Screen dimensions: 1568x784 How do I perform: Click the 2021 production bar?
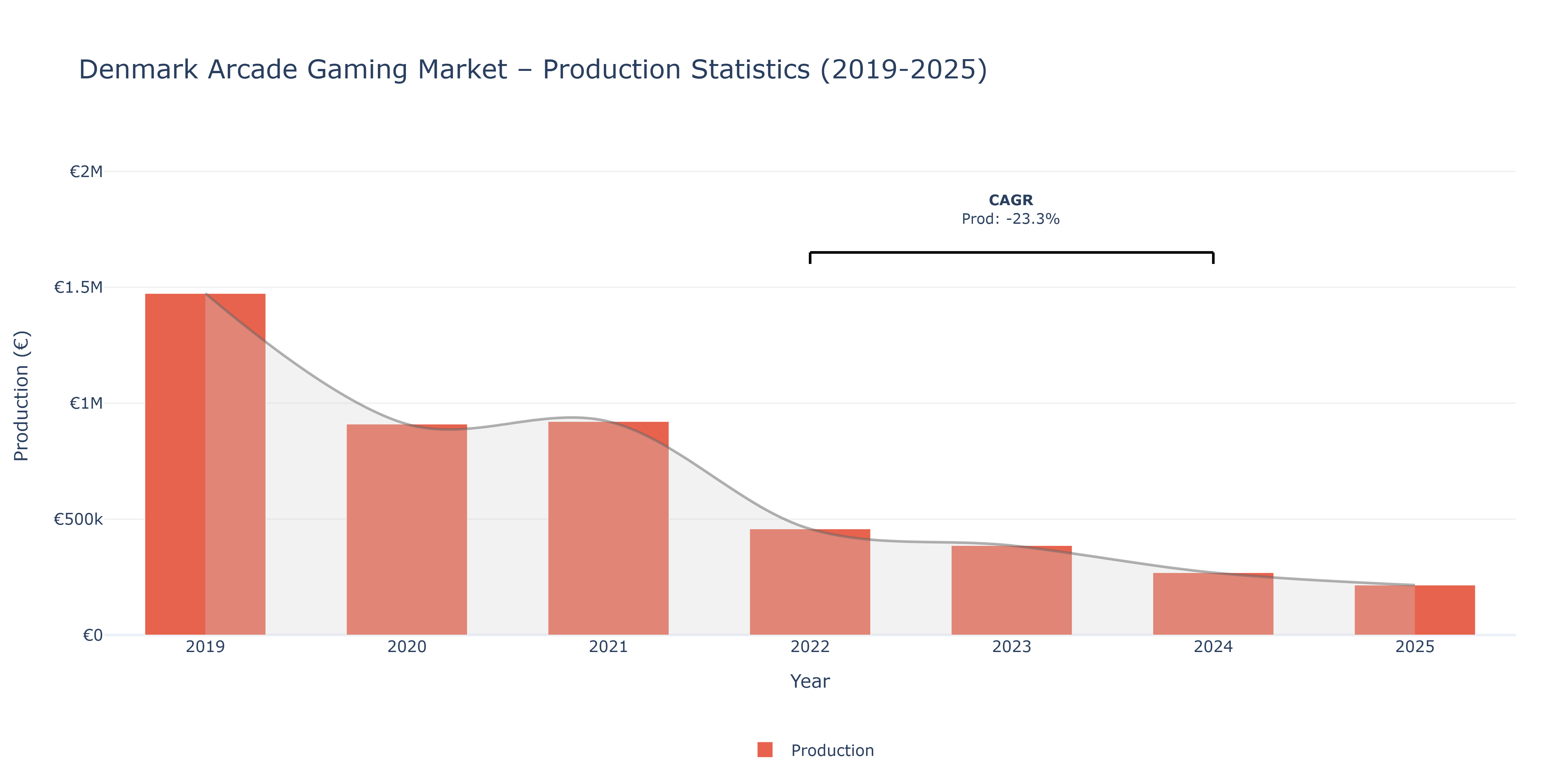click(x=608, y=528)
